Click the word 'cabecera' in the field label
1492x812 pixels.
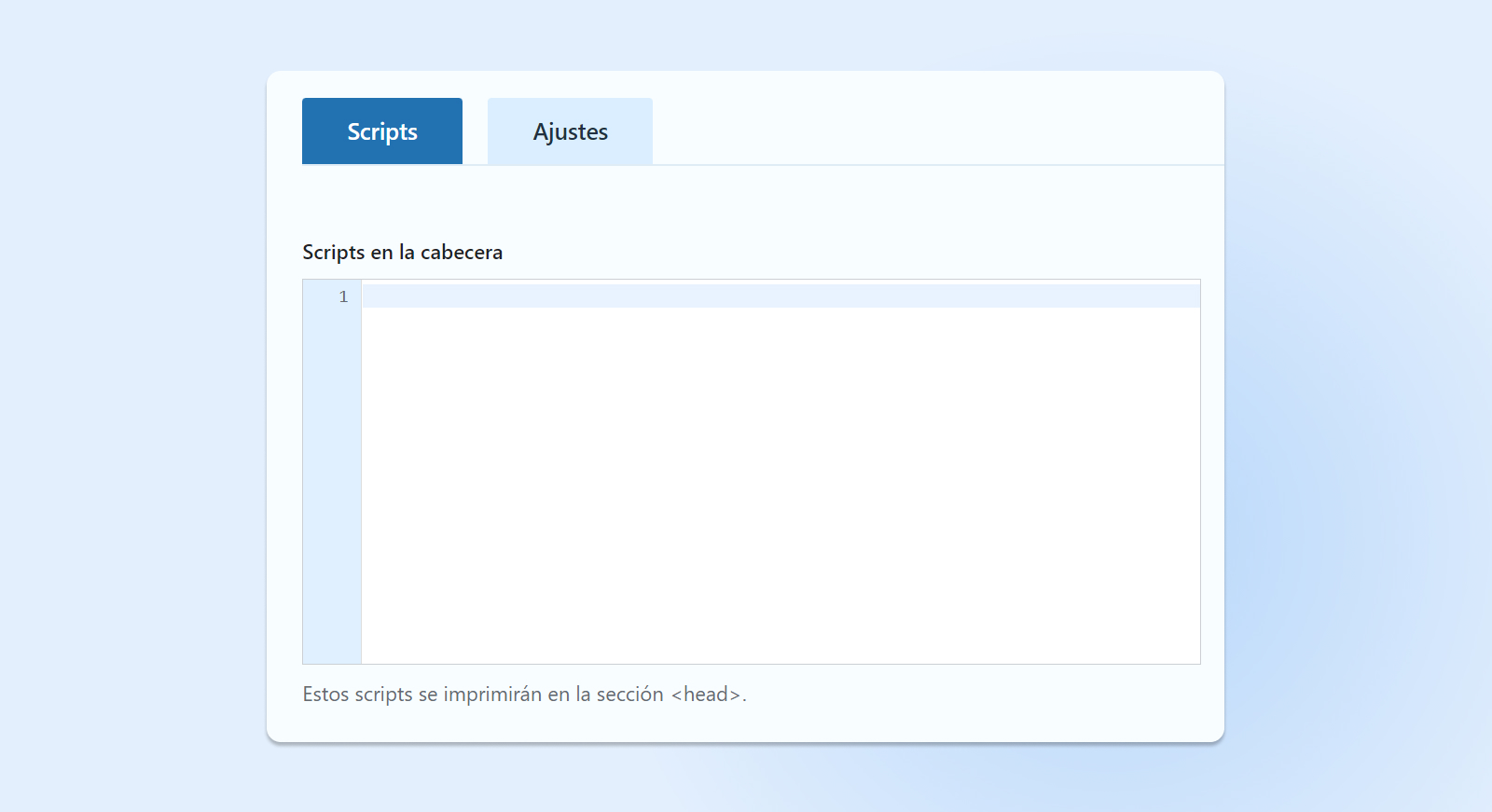coord(461,253)
